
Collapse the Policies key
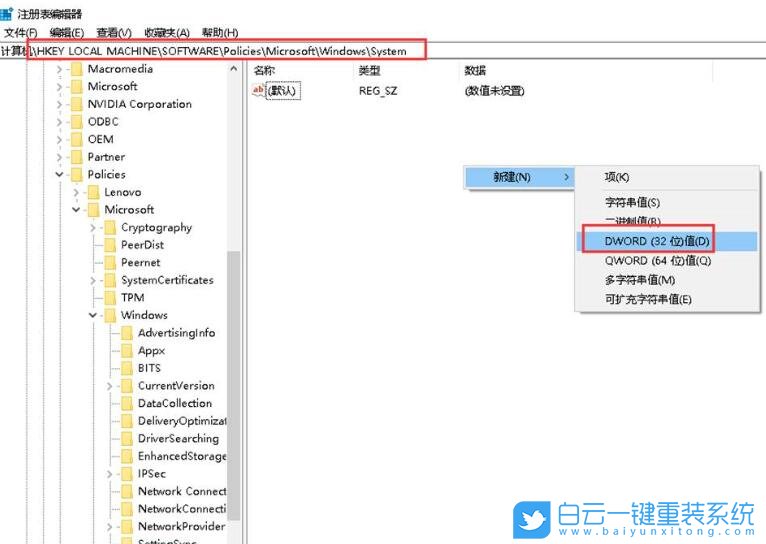pos(59,174)
